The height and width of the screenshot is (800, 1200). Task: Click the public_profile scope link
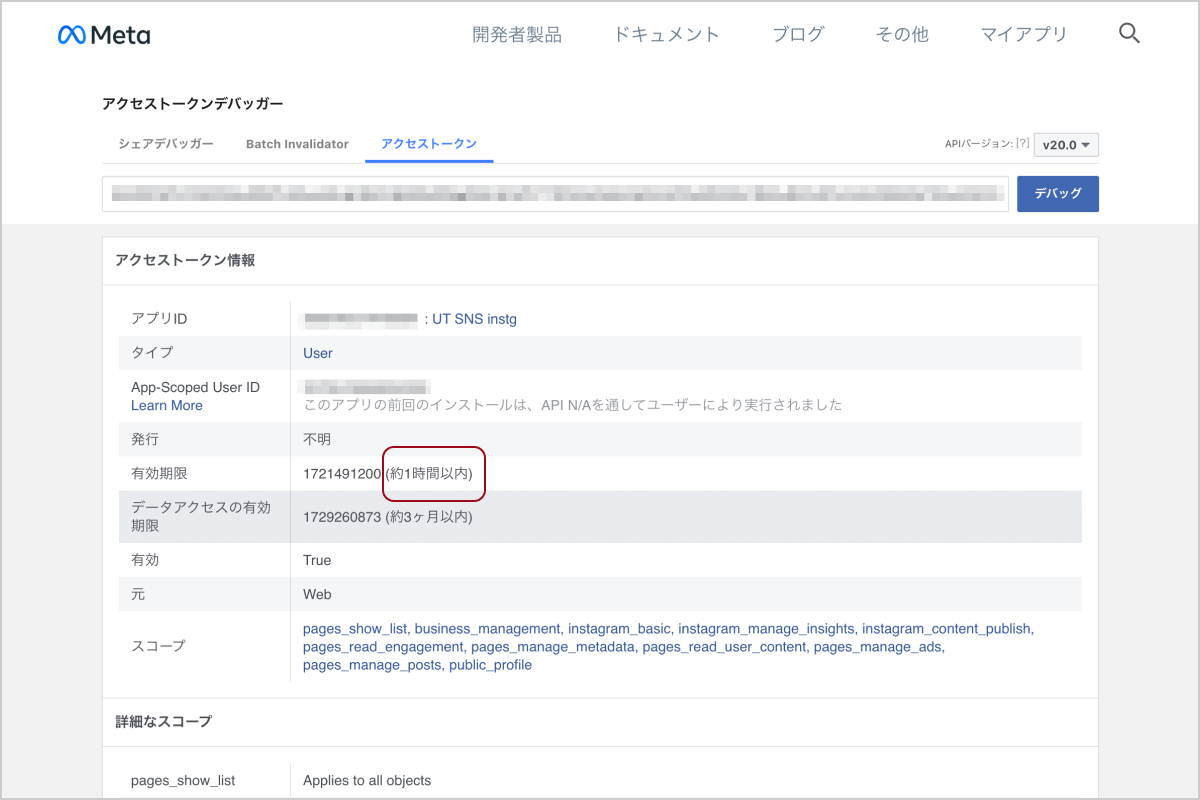tap(490, 665)
